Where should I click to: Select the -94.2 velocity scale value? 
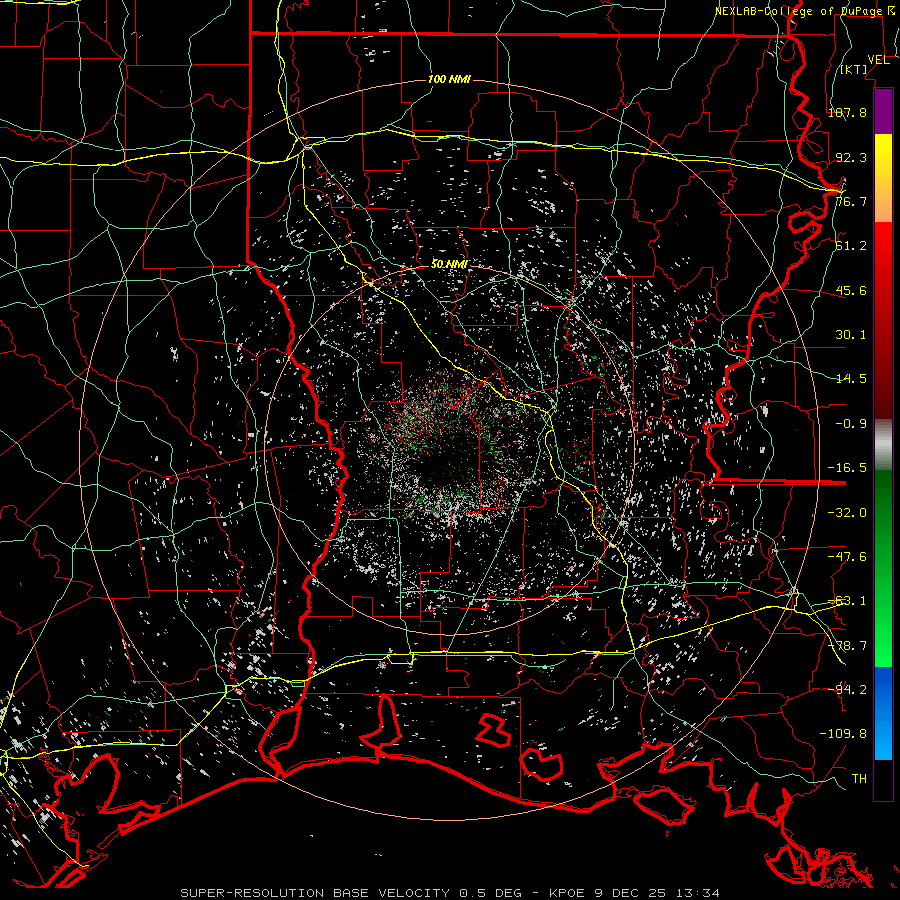click(847, 690)
